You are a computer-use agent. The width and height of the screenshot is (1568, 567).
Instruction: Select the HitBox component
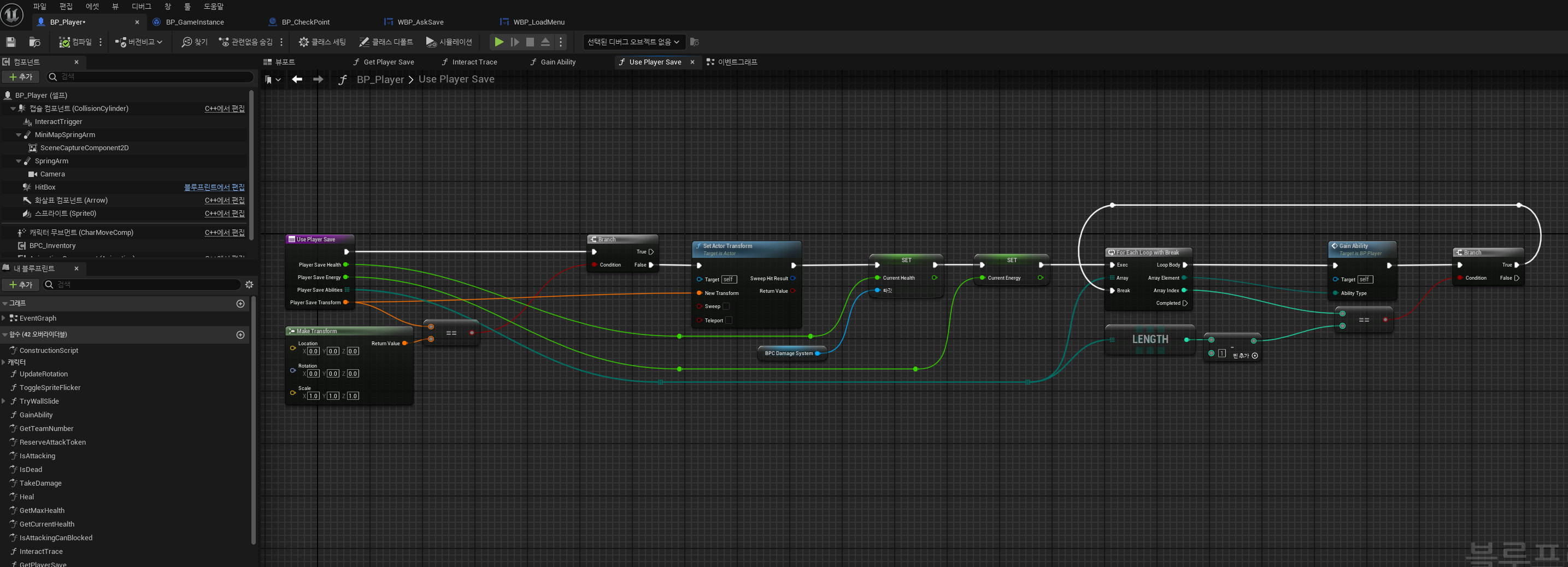point(45,187)
